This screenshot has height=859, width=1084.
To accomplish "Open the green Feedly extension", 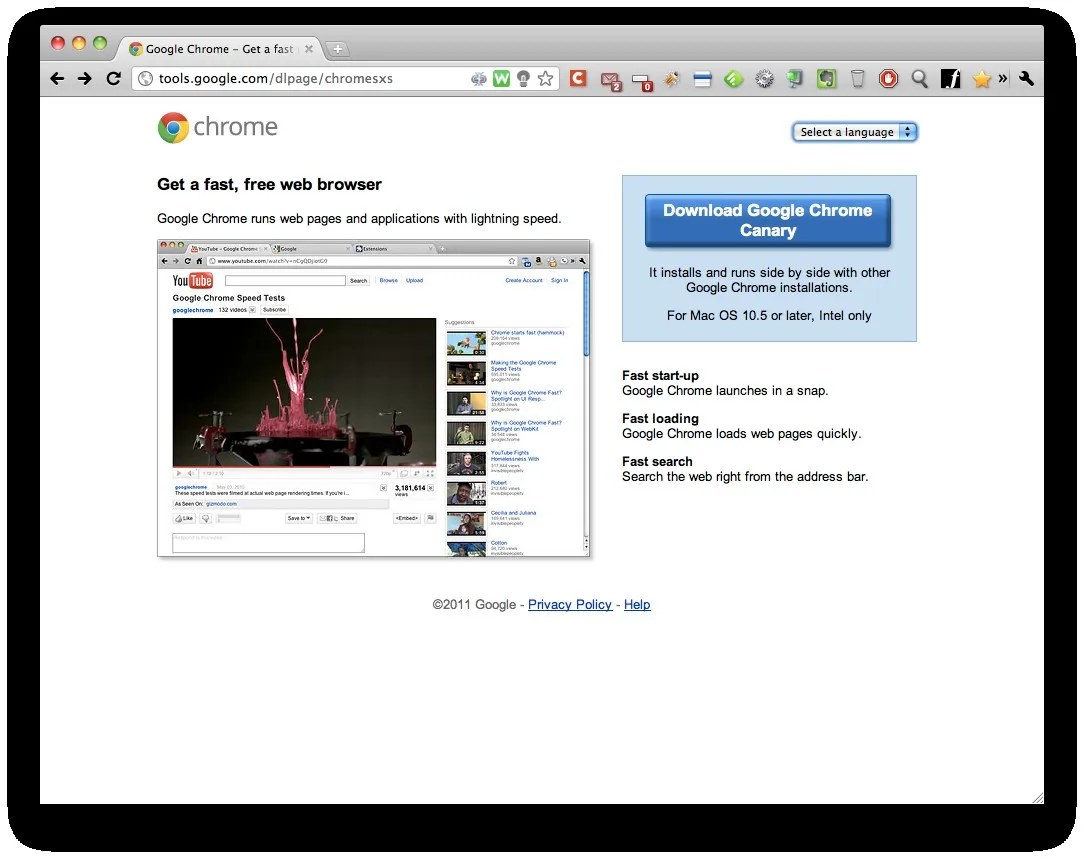I will click(733, 79).
